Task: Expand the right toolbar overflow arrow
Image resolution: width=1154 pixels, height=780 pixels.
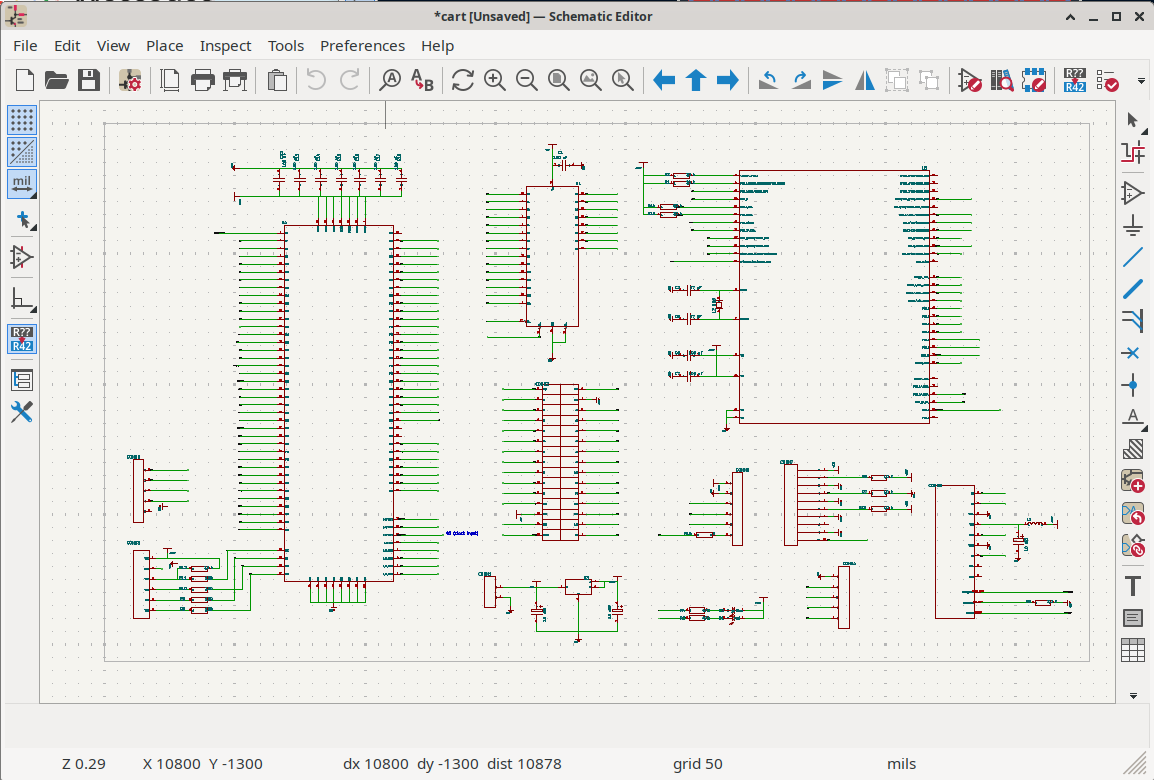Action: 1132,695
